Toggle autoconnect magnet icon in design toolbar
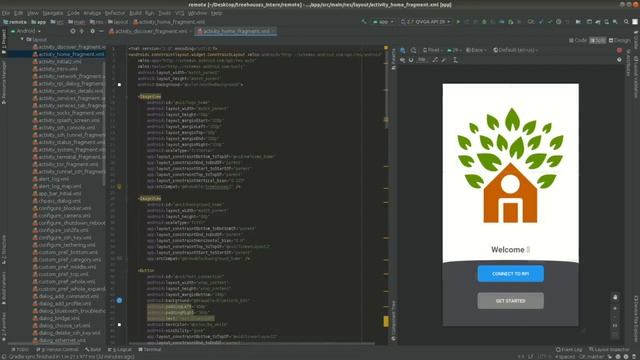The width and height of the screenshot is (640, 360). pos(411,60)
